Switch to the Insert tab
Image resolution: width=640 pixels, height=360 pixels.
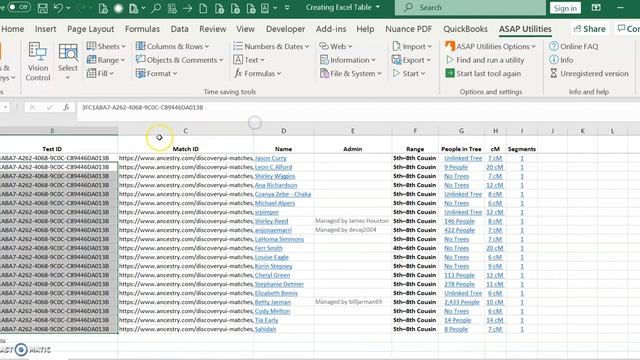tap(45, 29)
